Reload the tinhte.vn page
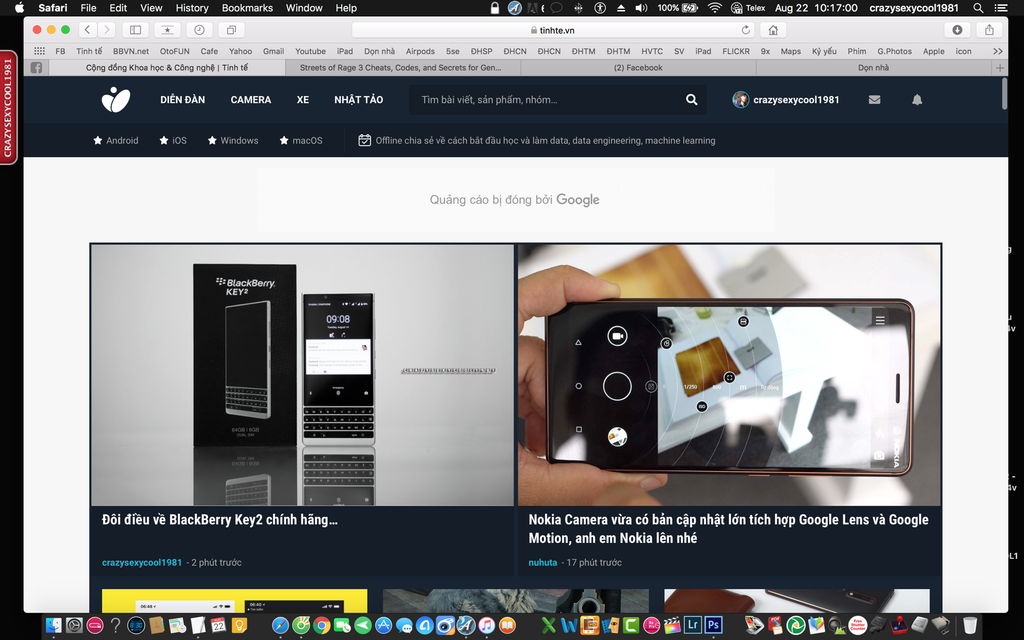The image size is (1024, 640). pyautogui.click(x=745, y=30)
